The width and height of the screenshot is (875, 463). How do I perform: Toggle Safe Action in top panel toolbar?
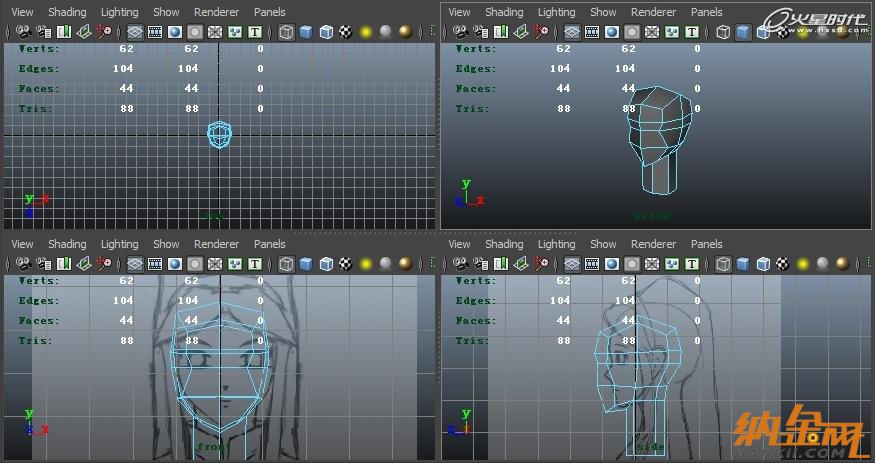tap(235, 32)
